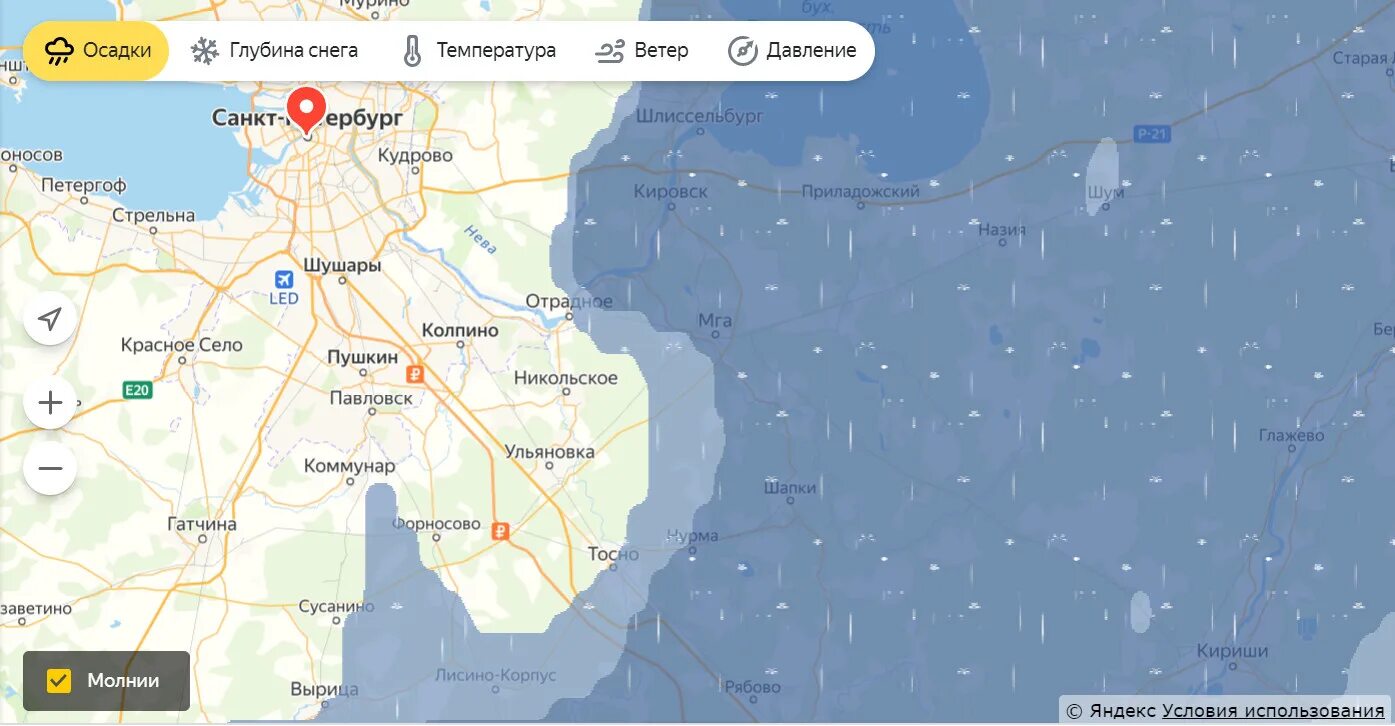Click the P-21 road shield
The height and width of the screenshot is (726, 1395).
[x=1153, y=134]
